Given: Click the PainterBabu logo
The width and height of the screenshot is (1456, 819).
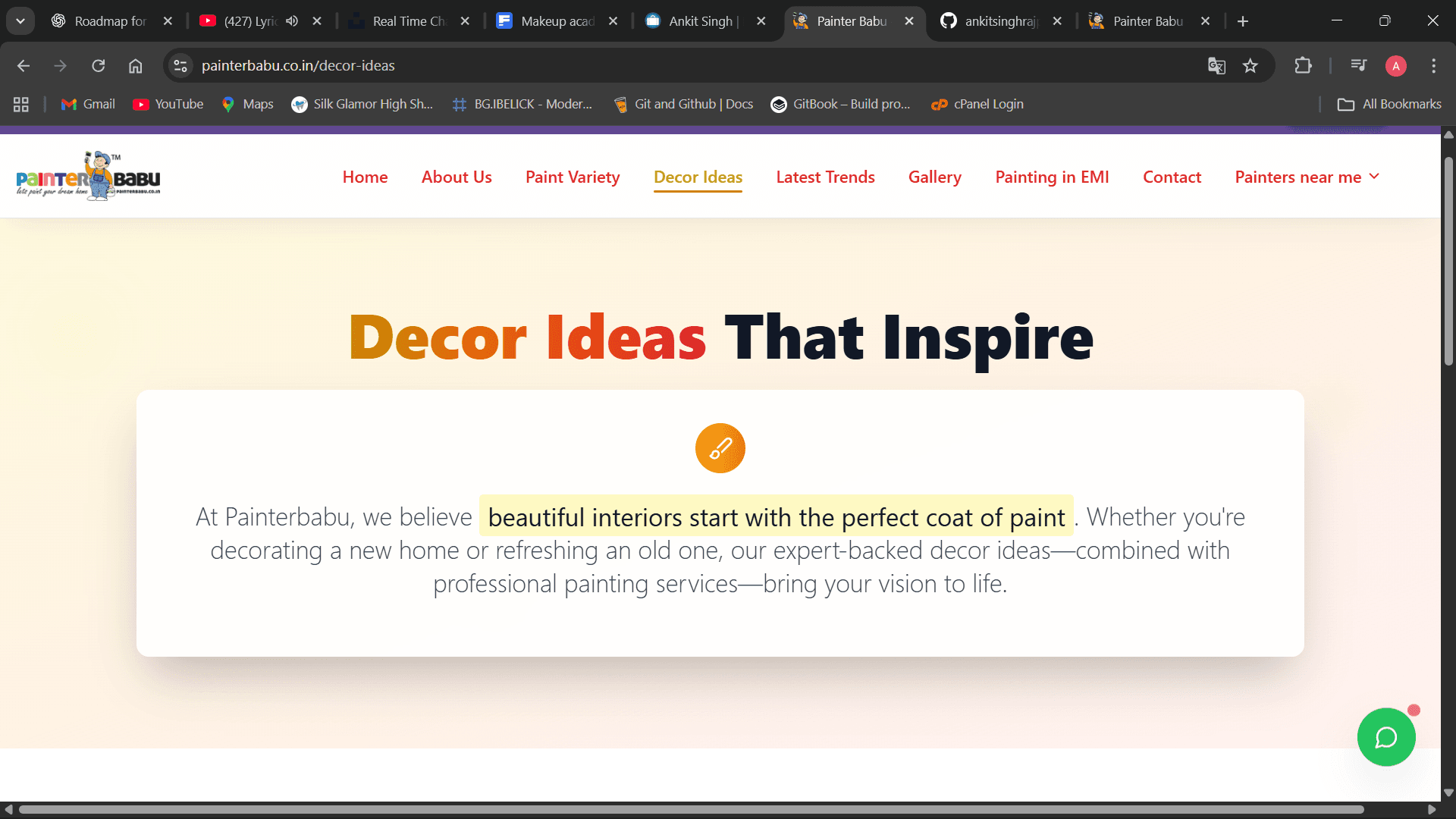Looking at the screenshot, I should point(88,177).
